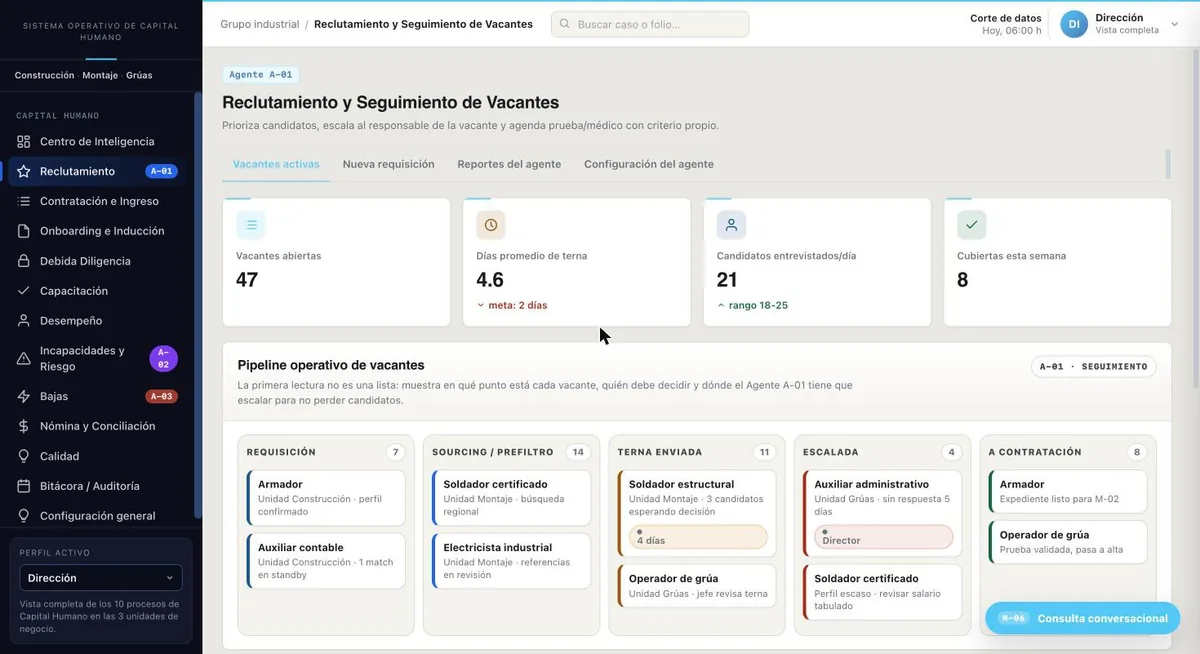The width and height of the screenshot is (1200, 654).
Task: Click the Corte de datos timestamp
Action: pyautogui.click(x=1005, y=24)
